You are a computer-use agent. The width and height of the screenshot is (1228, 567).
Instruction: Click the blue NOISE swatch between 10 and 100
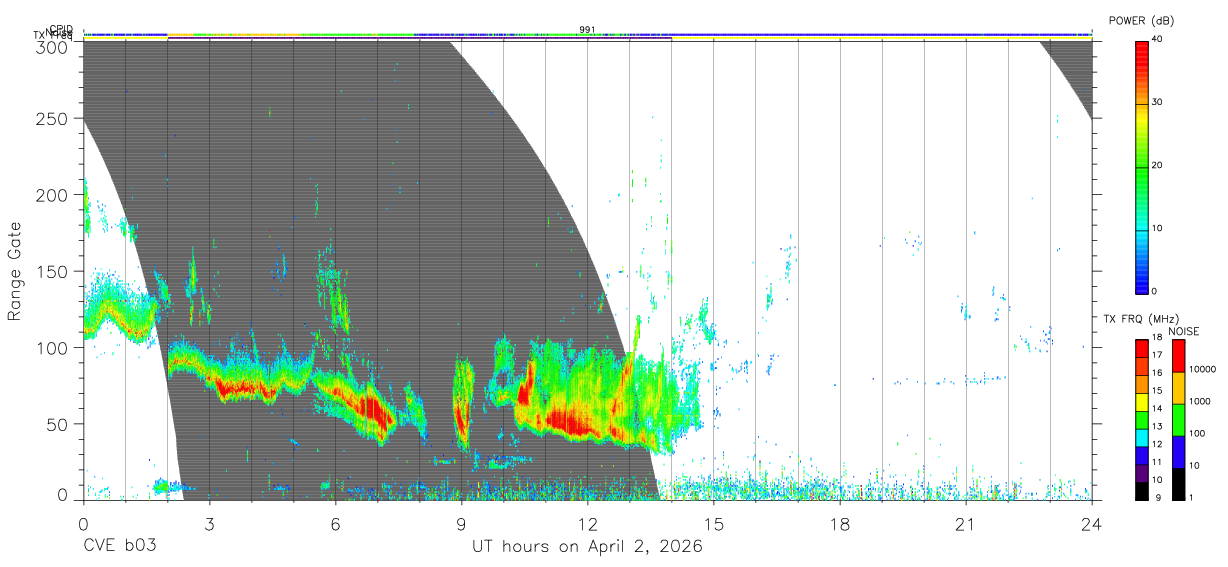pyautogui.click(x=1178, y=452)
